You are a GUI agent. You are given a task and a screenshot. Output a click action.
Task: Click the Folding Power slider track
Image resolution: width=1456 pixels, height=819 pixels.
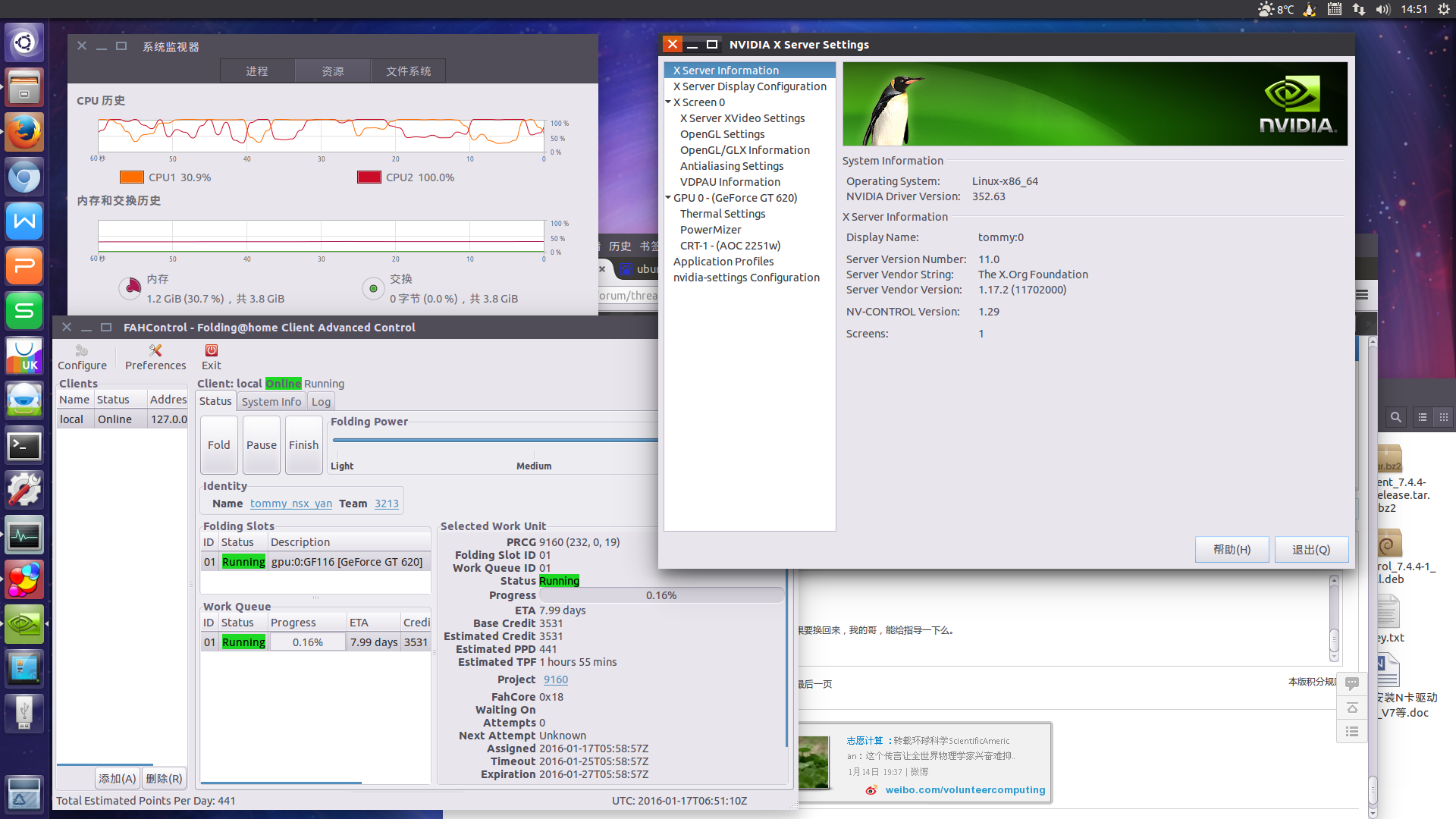click(x=494, y=440)
